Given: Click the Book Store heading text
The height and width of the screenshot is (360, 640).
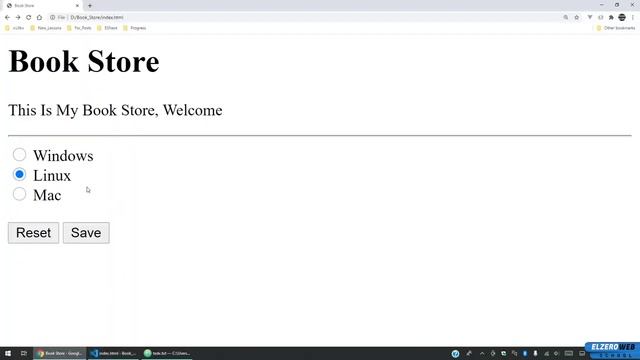Looking at the screenshot, I should pos(84,62).
